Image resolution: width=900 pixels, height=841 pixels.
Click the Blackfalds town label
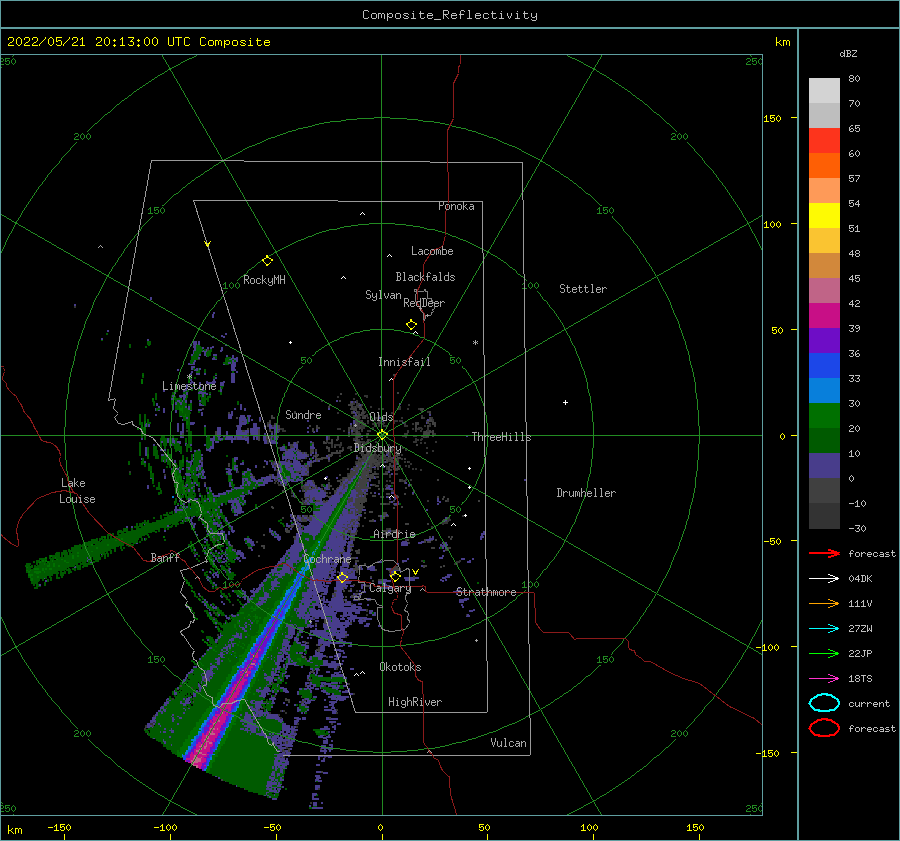coord(425,277)
